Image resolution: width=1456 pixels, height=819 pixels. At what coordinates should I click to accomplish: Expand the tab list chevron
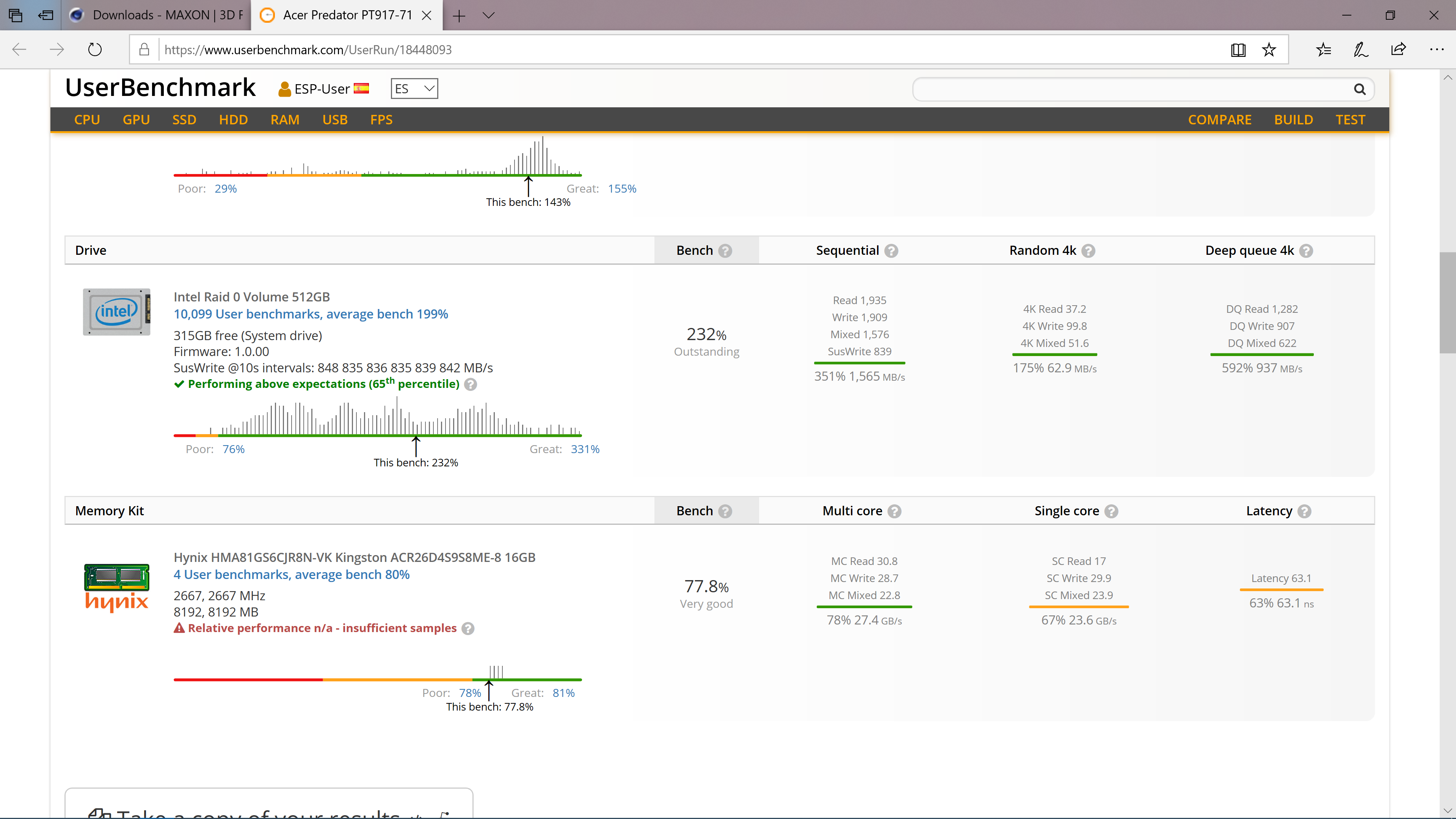pos(489,15)
